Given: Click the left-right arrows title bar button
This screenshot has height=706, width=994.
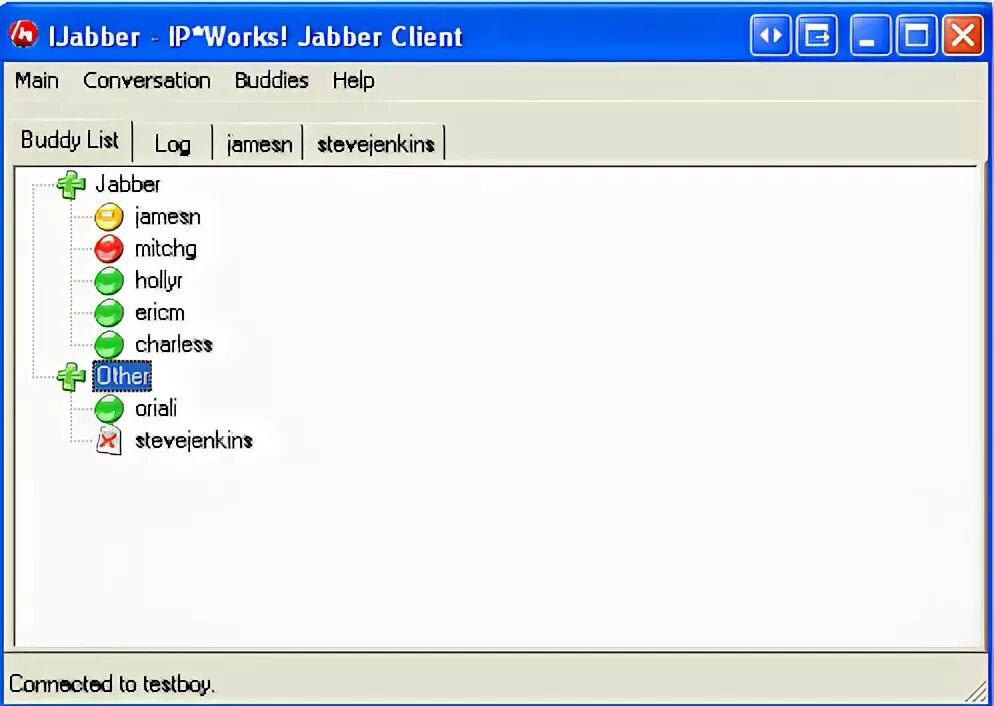Looking at the screenshot, I should click(771, 35).
